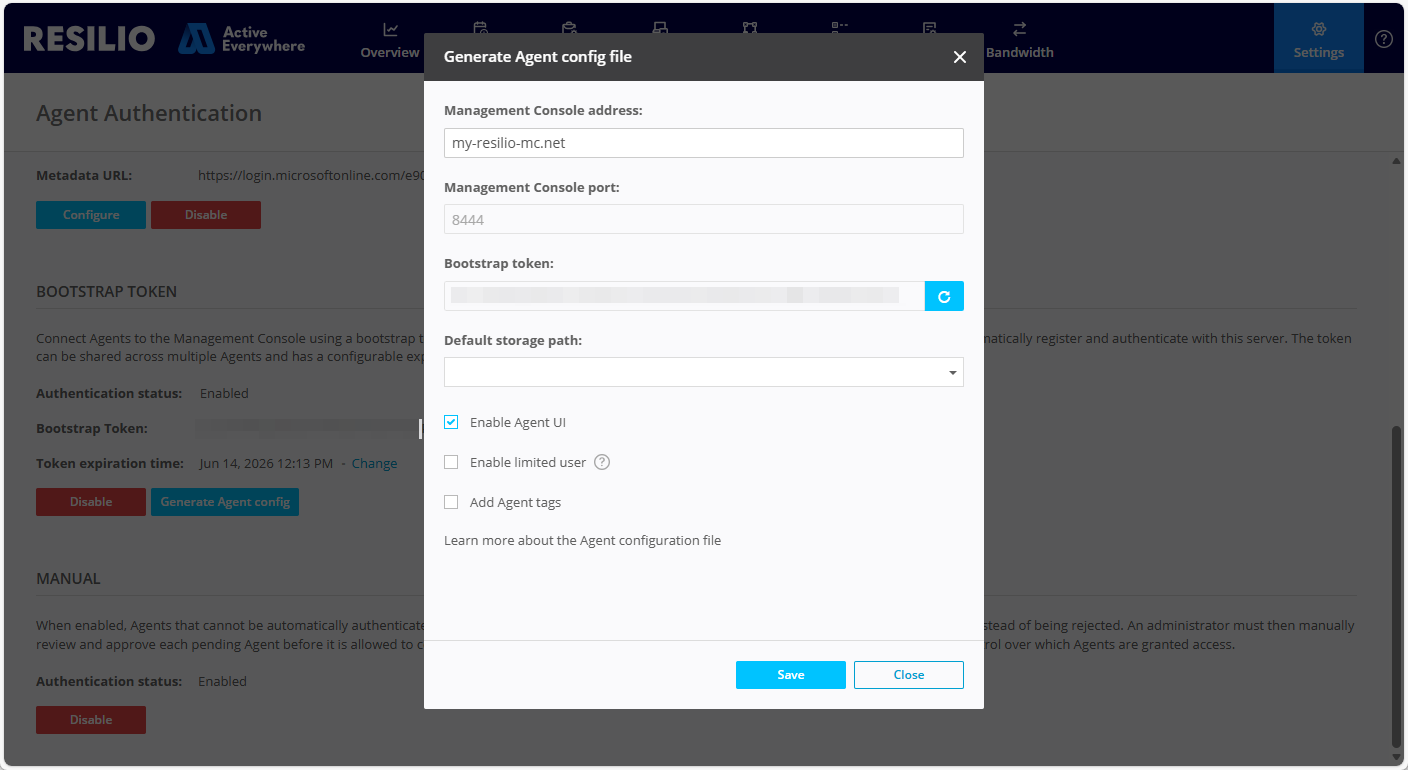Close the Generate Agent config dialog
The height and width of the screenshot is (770, 1408).
[x=960, y=57]
